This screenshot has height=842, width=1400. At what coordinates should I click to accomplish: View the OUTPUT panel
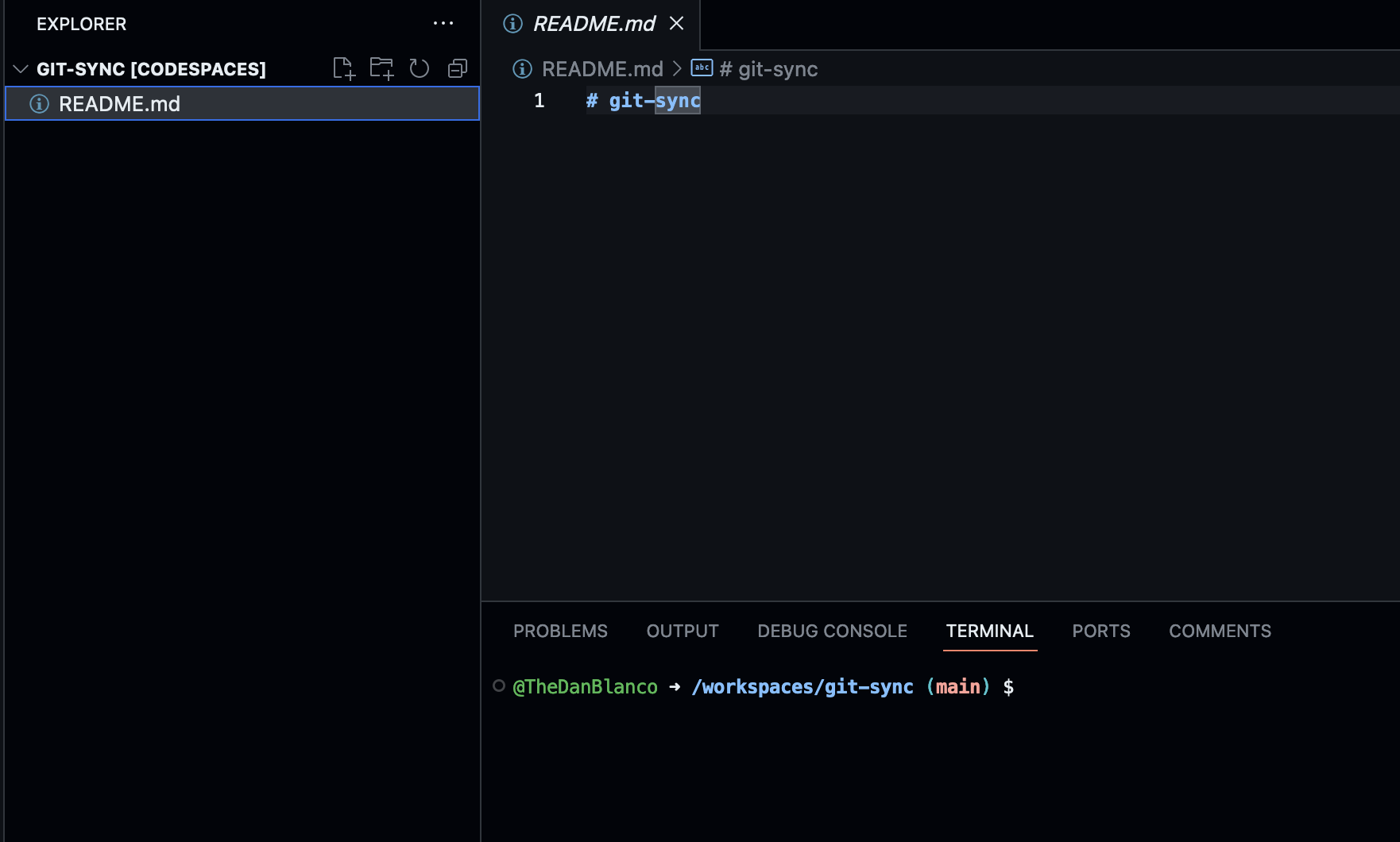pos(682,631)
